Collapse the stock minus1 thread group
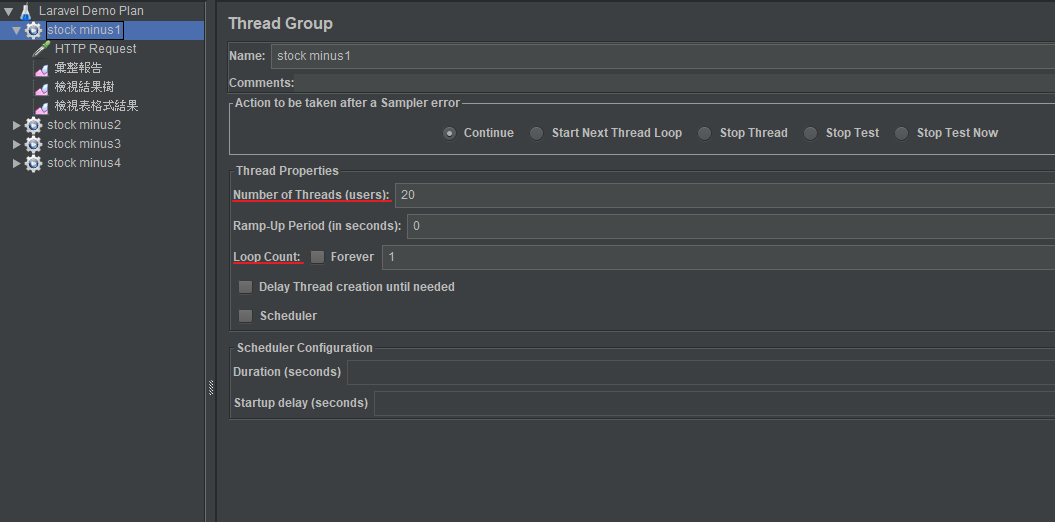This screenshot has height=522, width=1055. 16,30
